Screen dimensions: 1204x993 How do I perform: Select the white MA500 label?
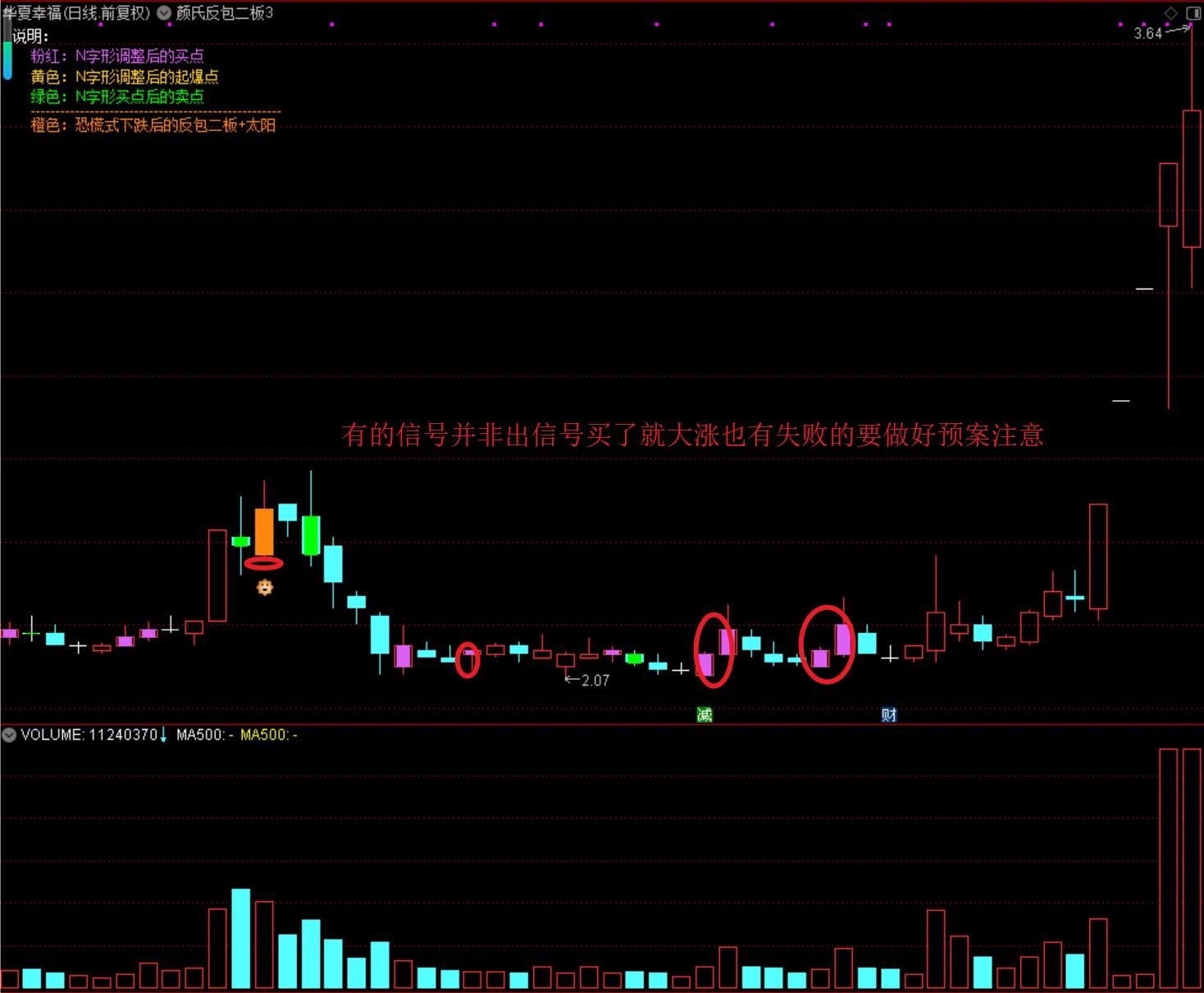204,735
